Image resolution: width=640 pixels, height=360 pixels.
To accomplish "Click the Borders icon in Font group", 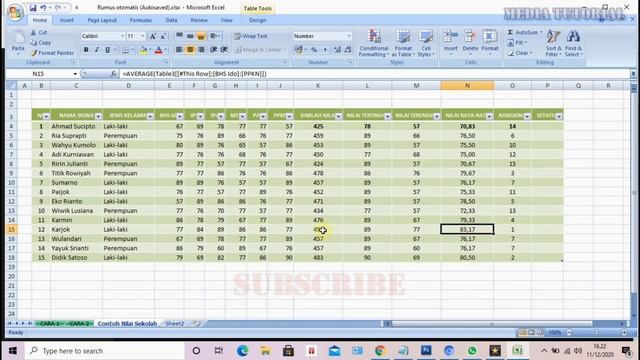I will pos(126,50).
